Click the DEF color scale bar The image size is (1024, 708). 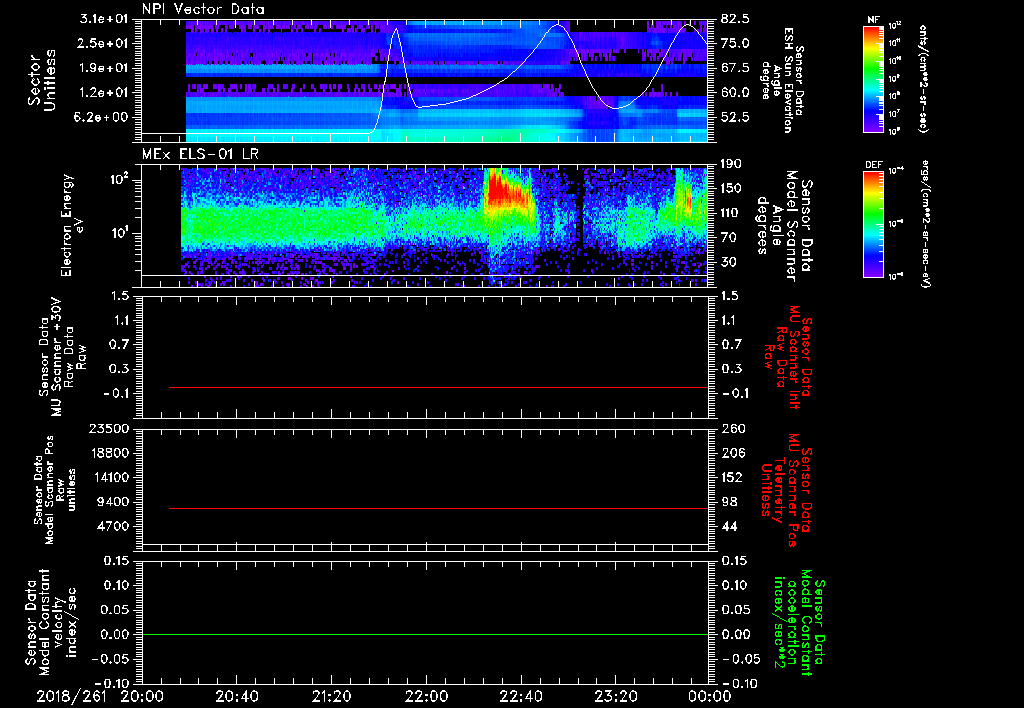click(x=873, y=223)
